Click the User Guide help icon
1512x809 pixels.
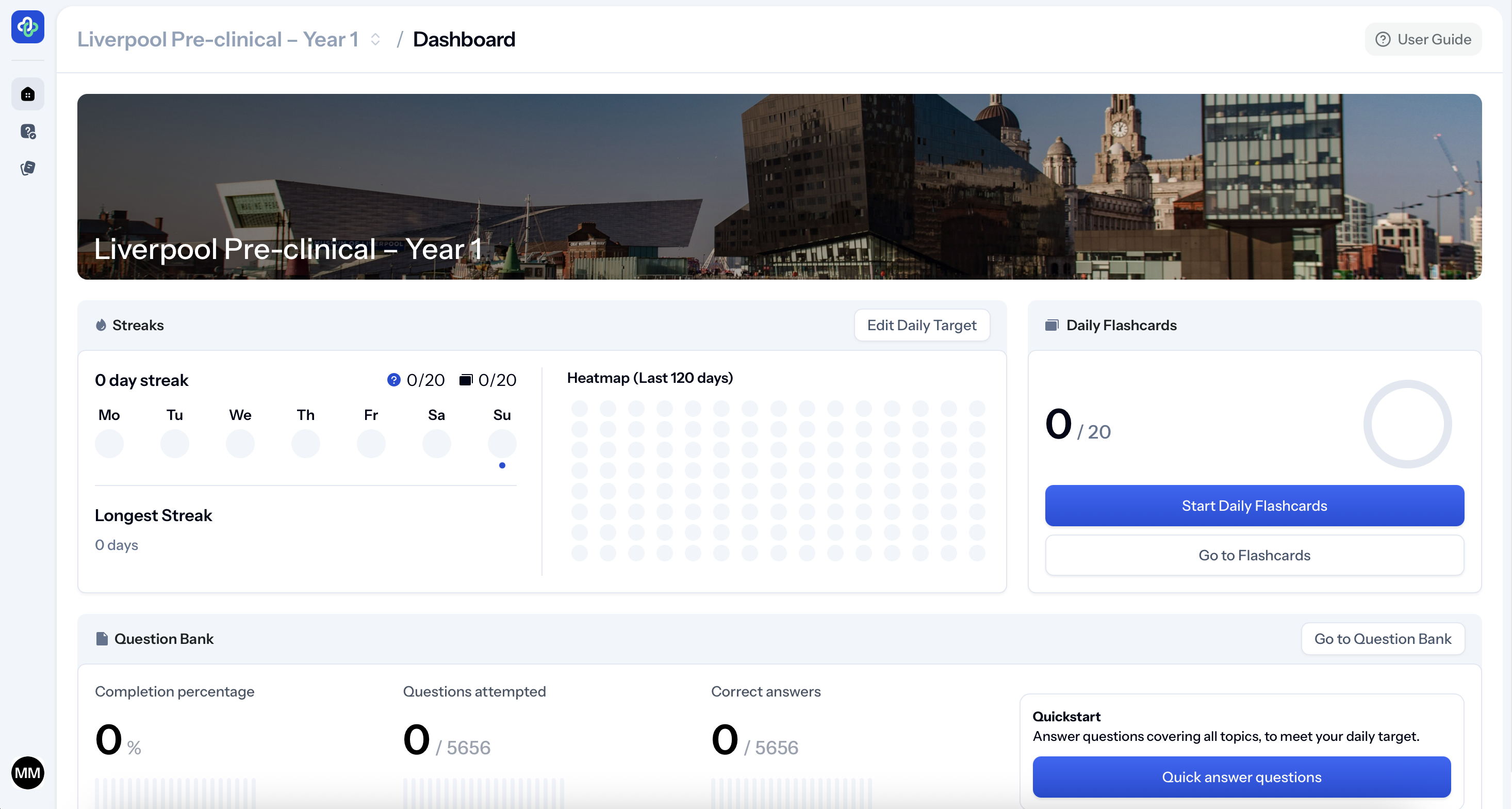[1383, 39]
